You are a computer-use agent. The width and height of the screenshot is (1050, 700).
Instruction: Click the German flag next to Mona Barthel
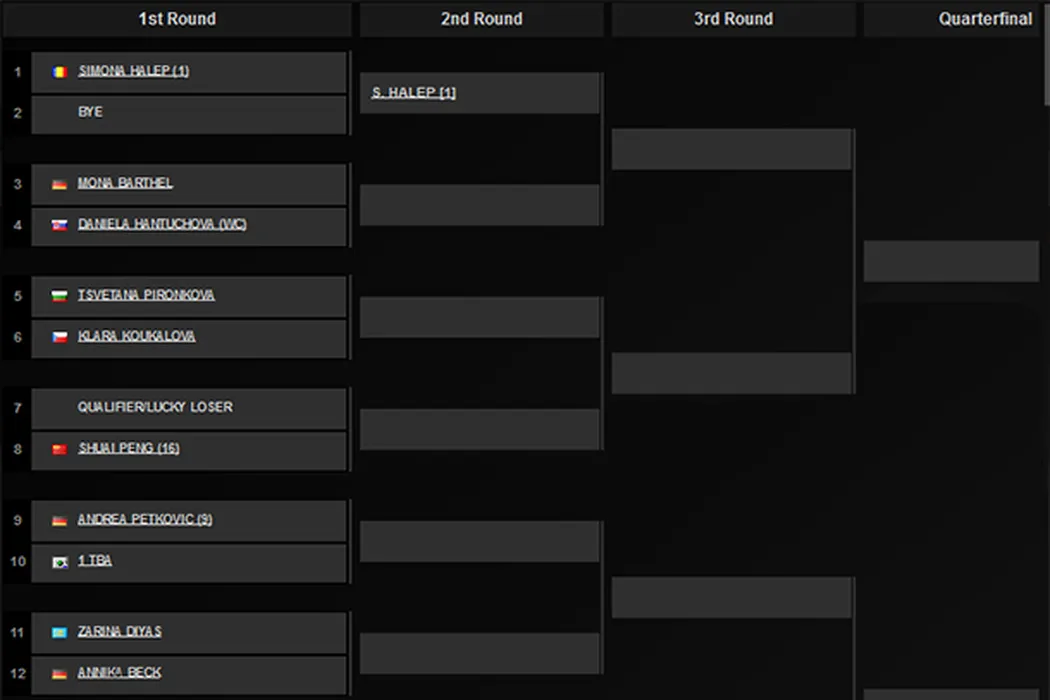point(59,184)
